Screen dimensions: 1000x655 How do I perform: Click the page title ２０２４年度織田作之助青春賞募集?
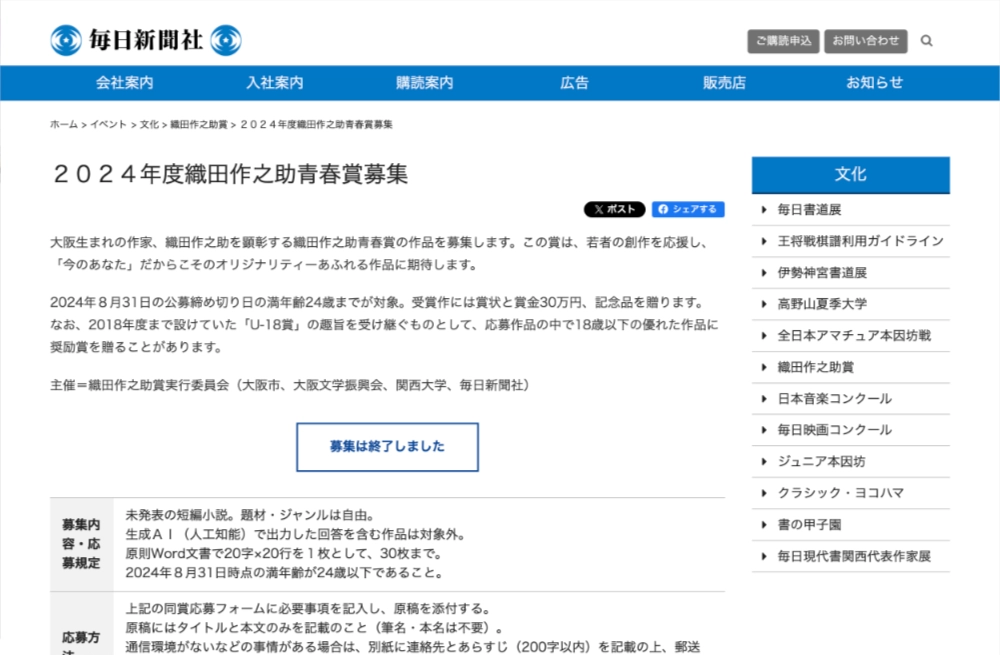coord(230,174)
